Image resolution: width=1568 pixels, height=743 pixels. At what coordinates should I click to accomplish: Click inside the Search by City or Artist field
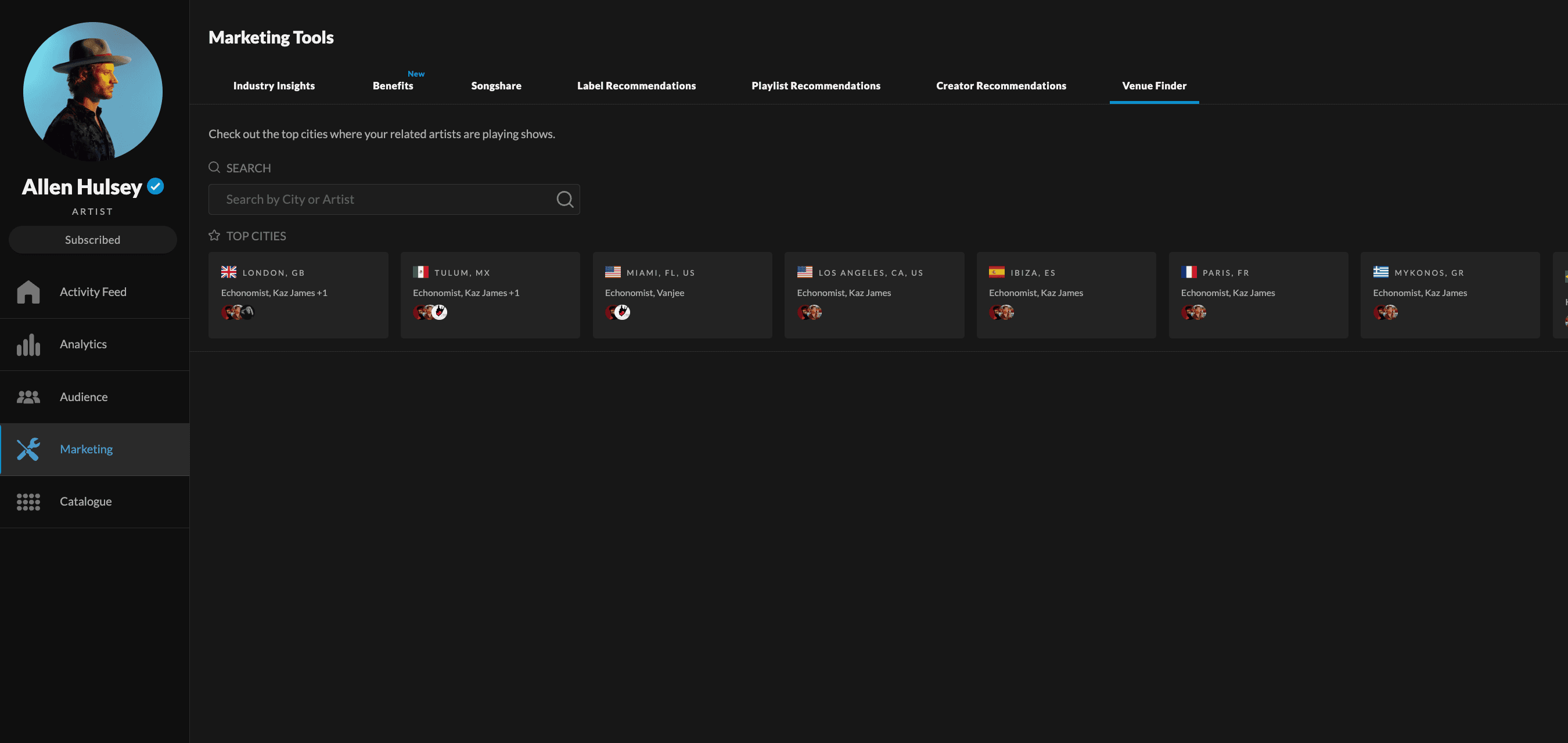coord(377,199)
